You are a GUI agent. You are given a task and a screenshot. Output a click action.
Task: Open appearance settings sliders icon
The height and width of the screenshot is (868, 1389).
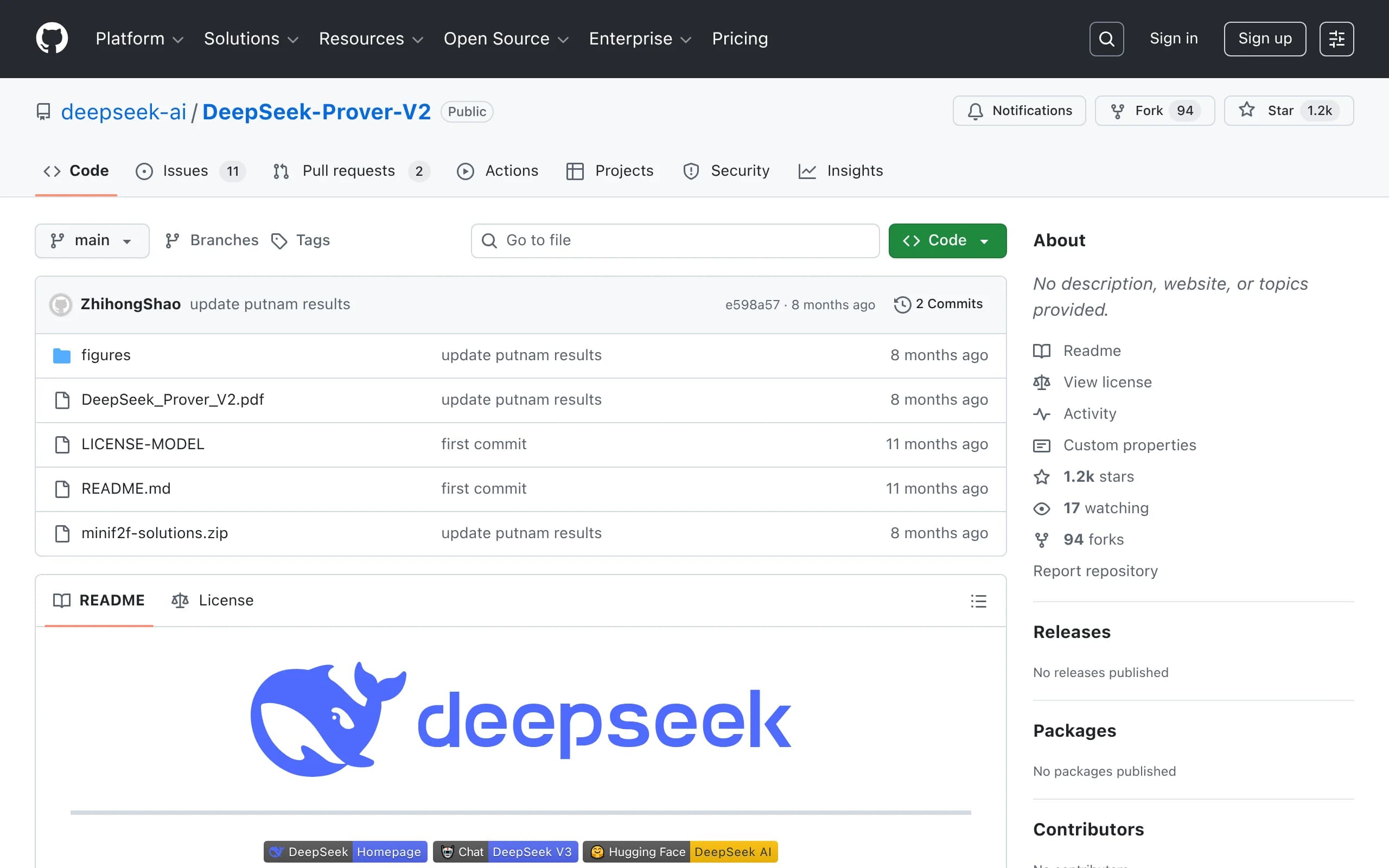coord(1336,39)
